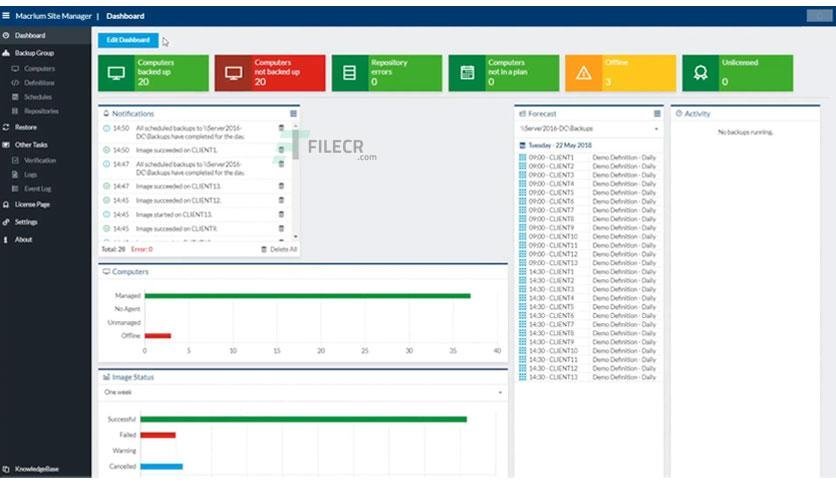
Task: Click the Successful image status bar
Action: click(303, 420)
